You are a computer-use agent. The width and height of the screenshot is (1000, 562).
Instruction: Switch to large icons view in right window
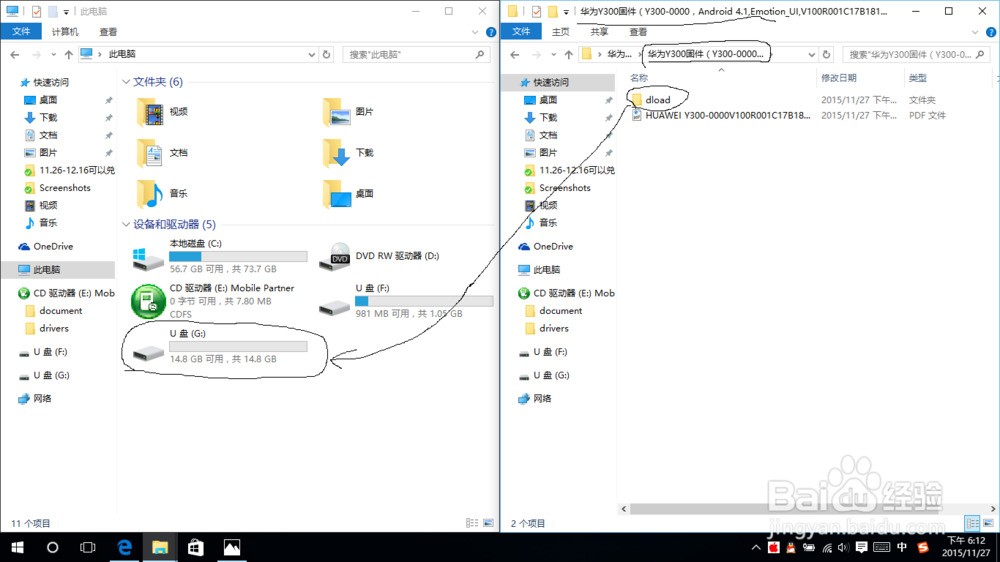click(988, 523)
